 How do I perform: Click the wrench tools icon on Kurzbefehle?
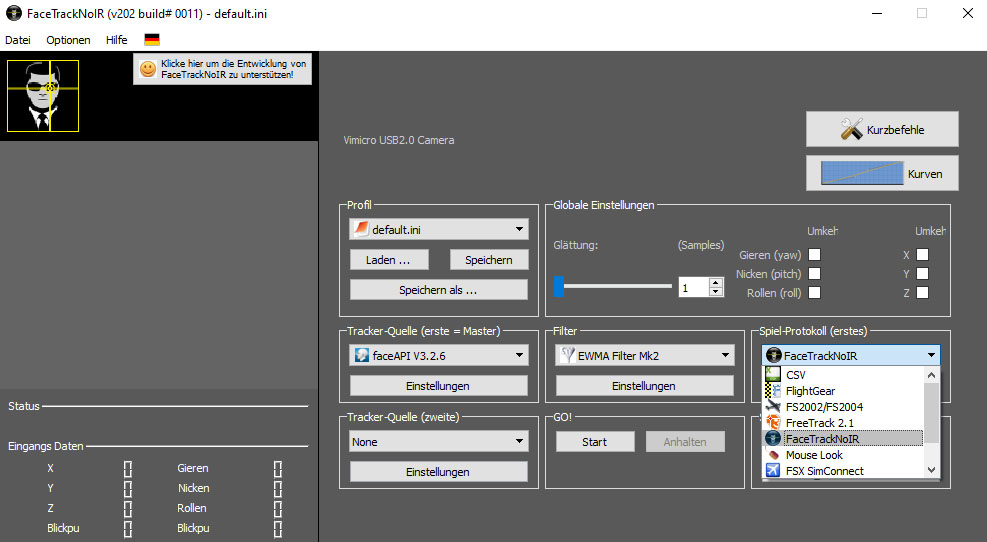[851, 129]
